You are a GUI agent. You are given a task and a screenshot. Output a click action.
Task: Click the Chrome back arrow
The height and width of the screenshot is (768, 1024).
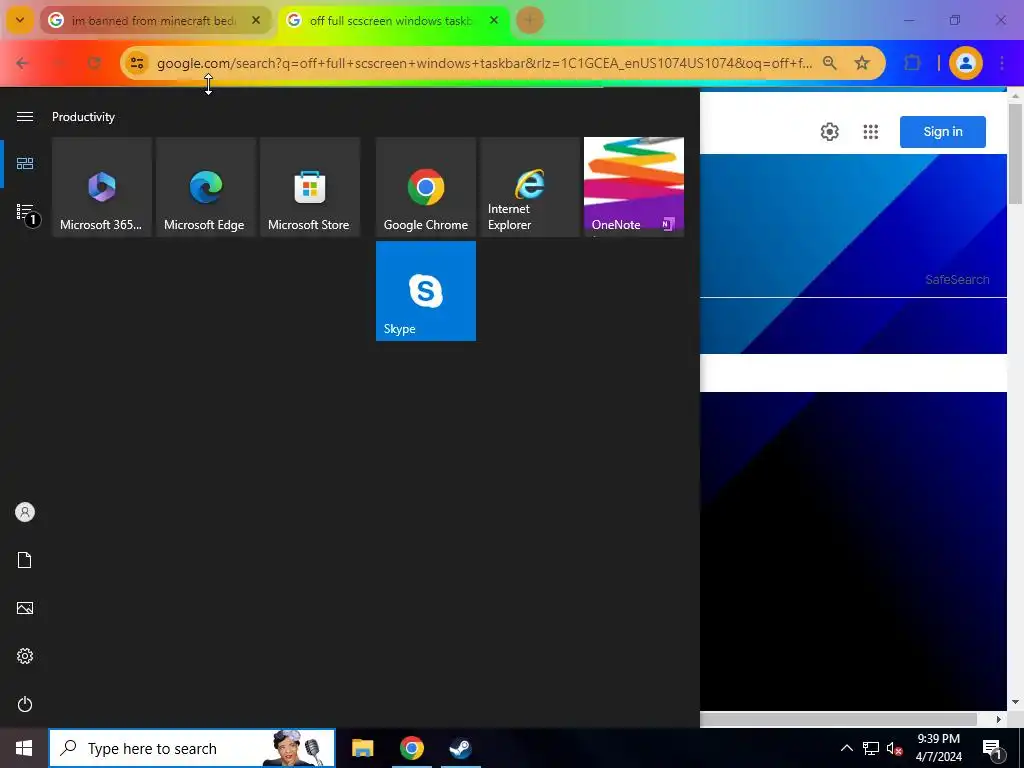click(x=23, y=63)
